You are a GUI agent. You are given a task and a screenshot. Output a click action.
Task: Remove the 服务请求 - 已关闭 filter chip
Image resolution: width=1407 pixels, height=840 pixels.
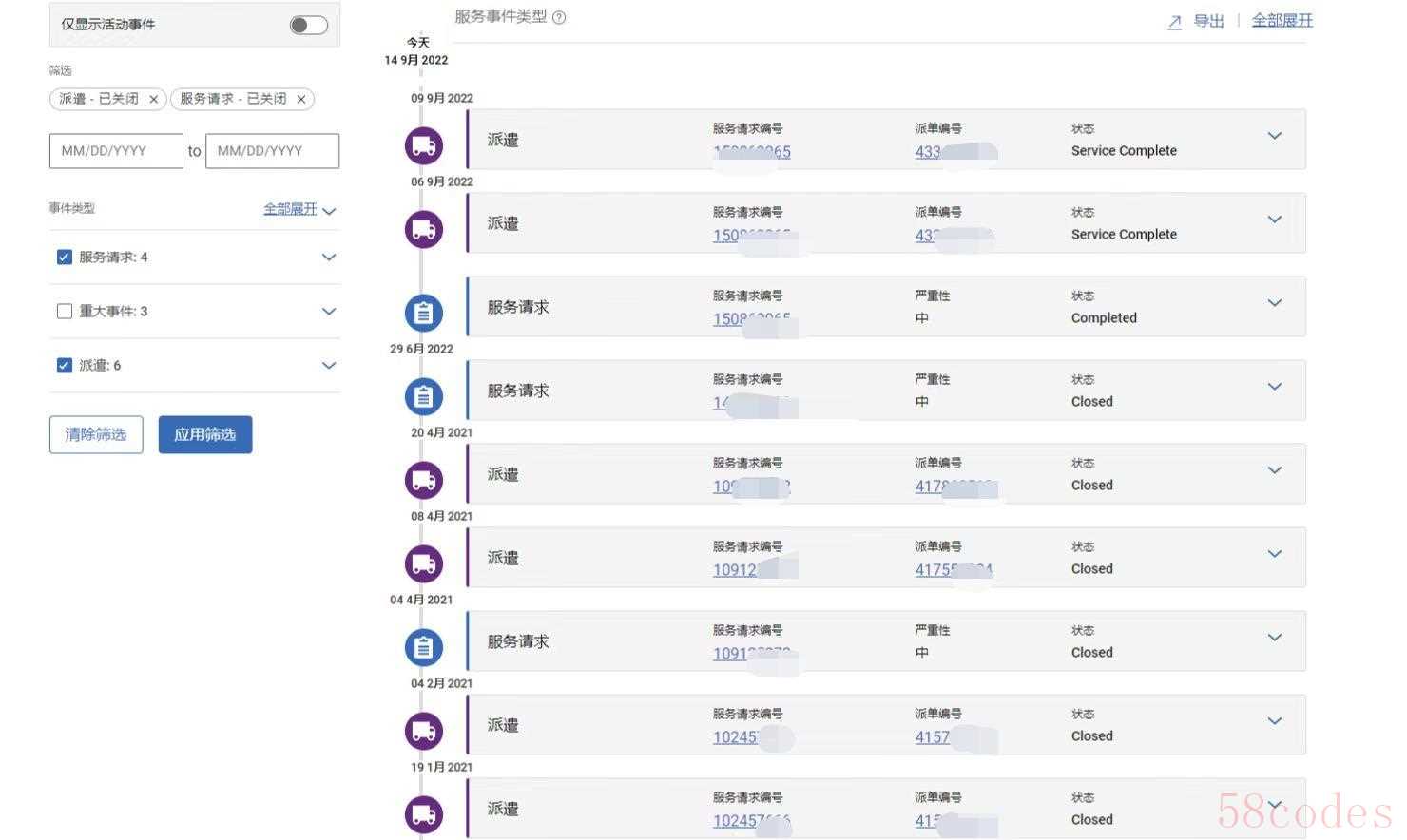pos(300,99)
